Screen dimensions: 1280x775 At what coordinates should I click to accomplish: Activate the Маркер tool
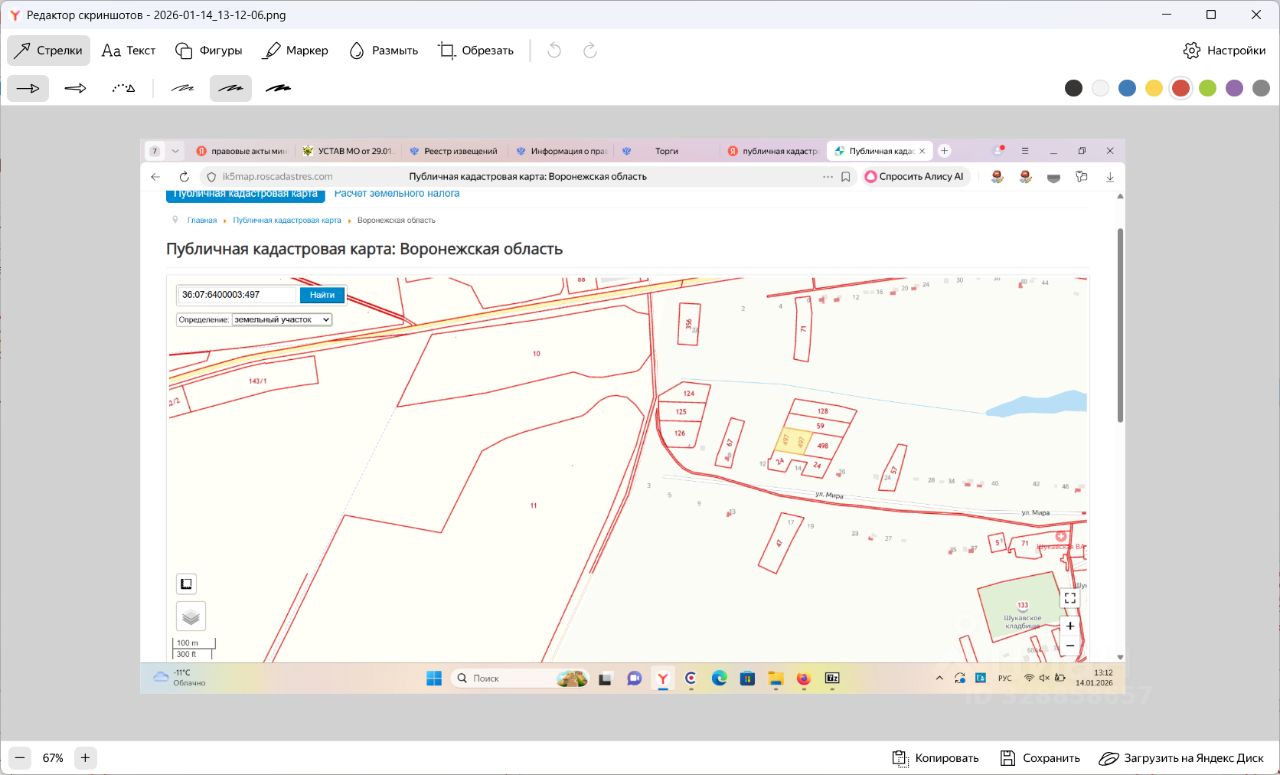tap(294, 50)
